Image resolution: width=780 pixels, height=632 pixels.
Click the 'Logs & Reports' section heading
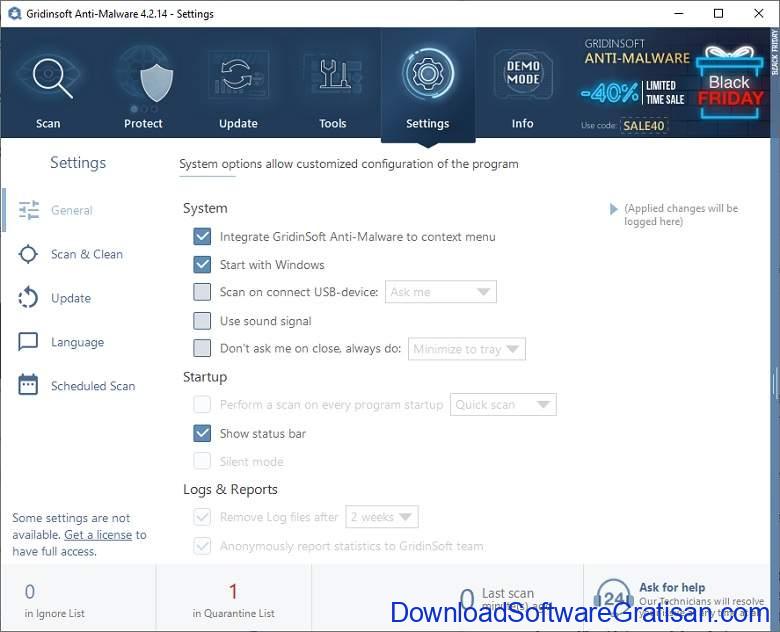(230, 490)
